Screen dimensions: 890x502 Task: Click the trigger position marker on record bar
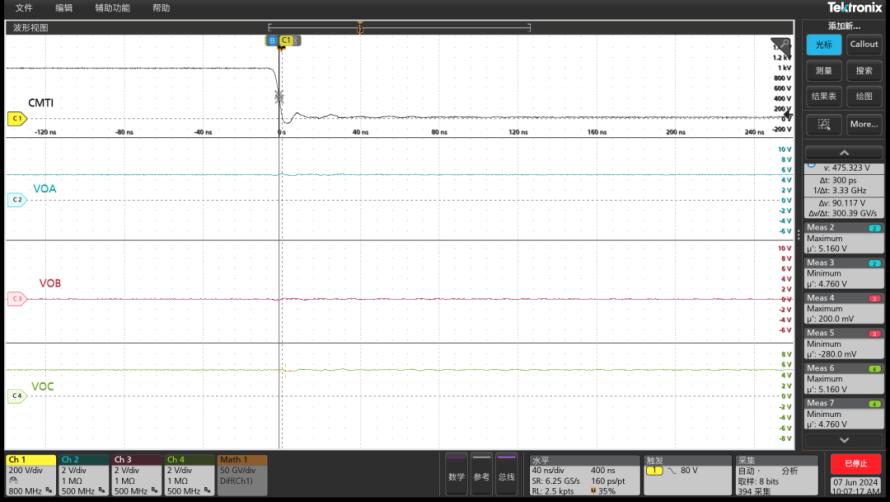point(360,27)
